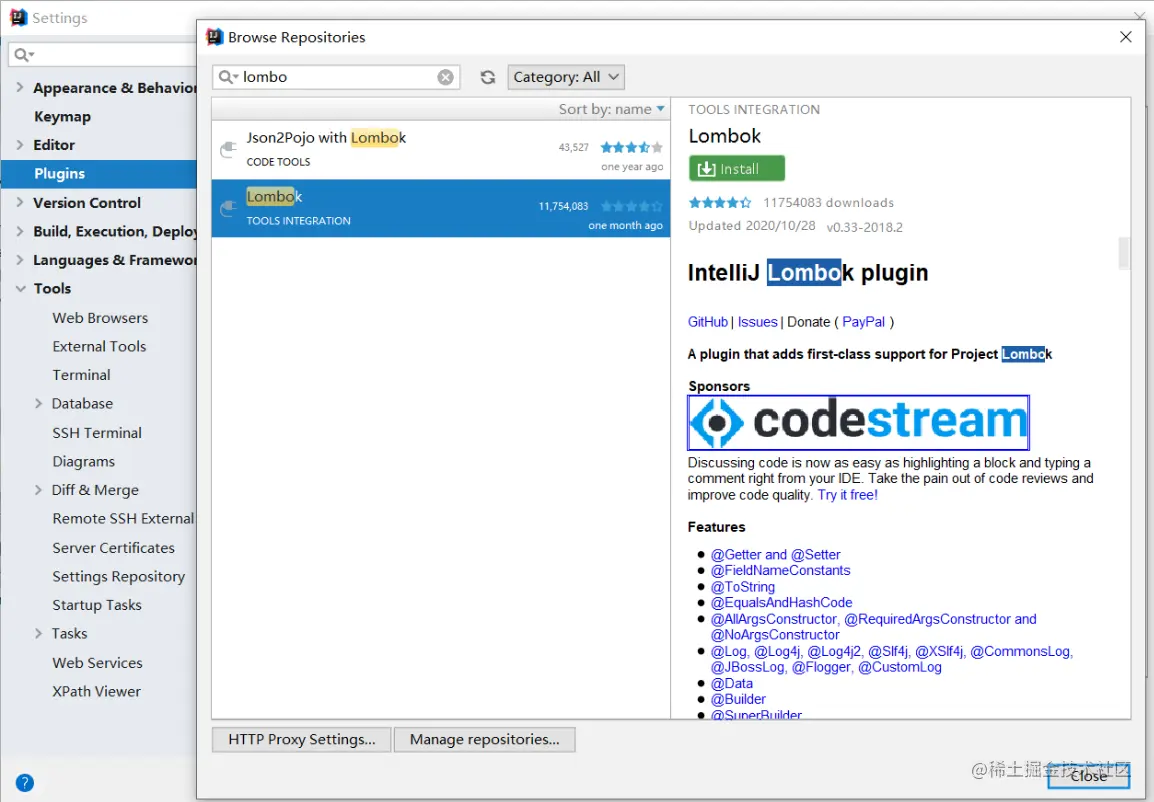Select Keymap in the Settings tree

(x=63, y=116)
